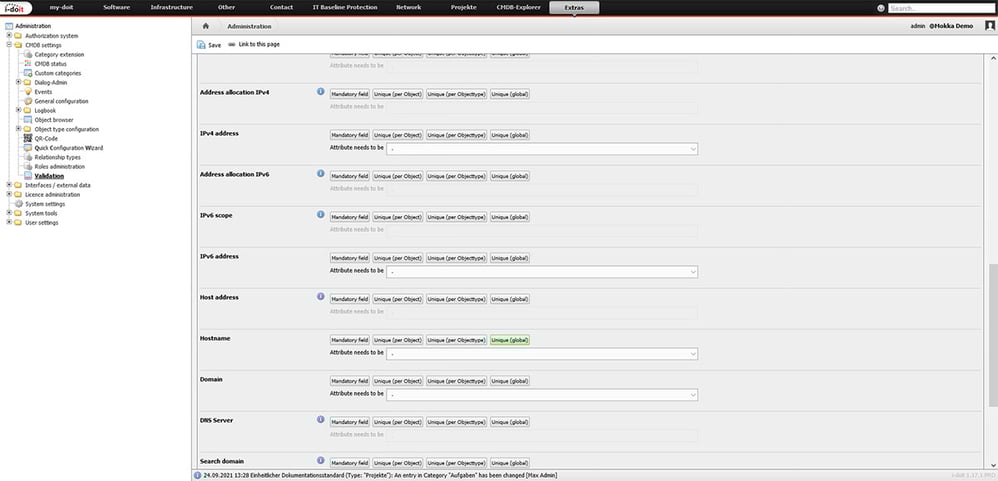Viewport: 998px width, 481px height.
Task: Open 'Attribute needs to be' dropdown for Domain
Action: click(542, 395)
